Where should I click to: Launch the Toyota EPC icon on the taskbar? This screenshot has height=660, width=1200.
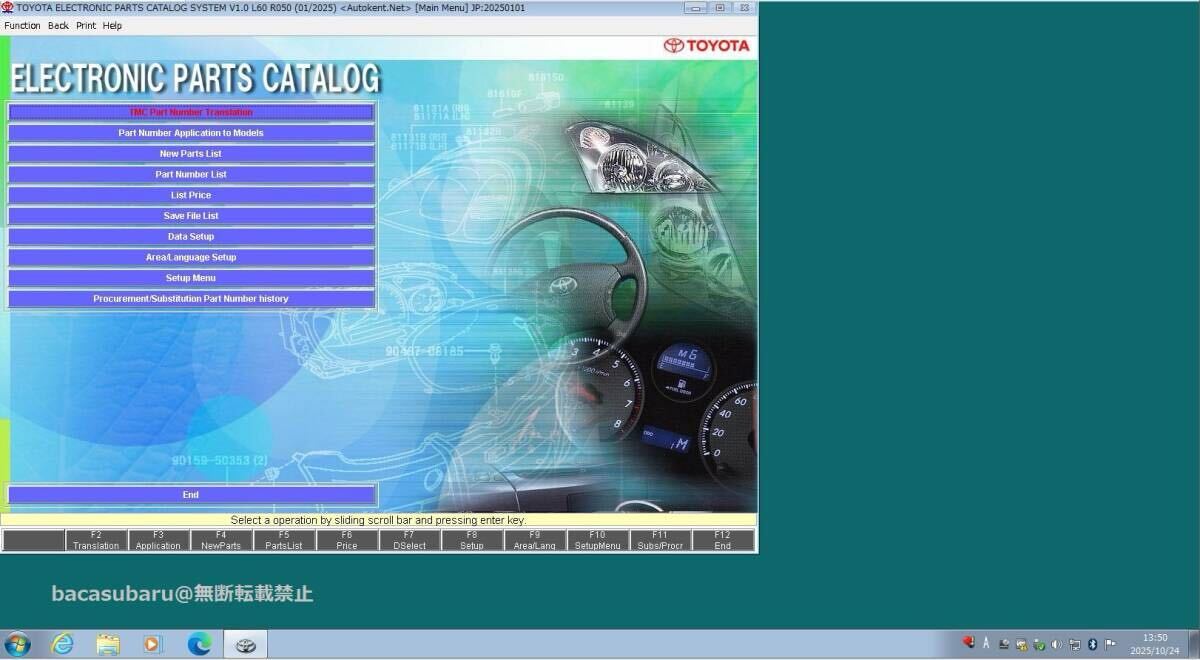tap(243, 644)
